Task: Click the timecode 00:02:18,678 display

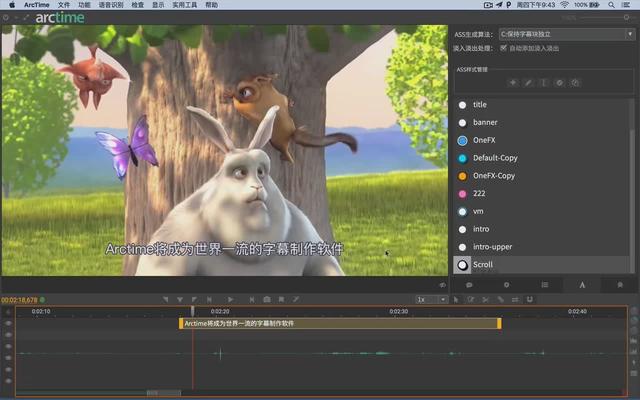Action: 19,300
